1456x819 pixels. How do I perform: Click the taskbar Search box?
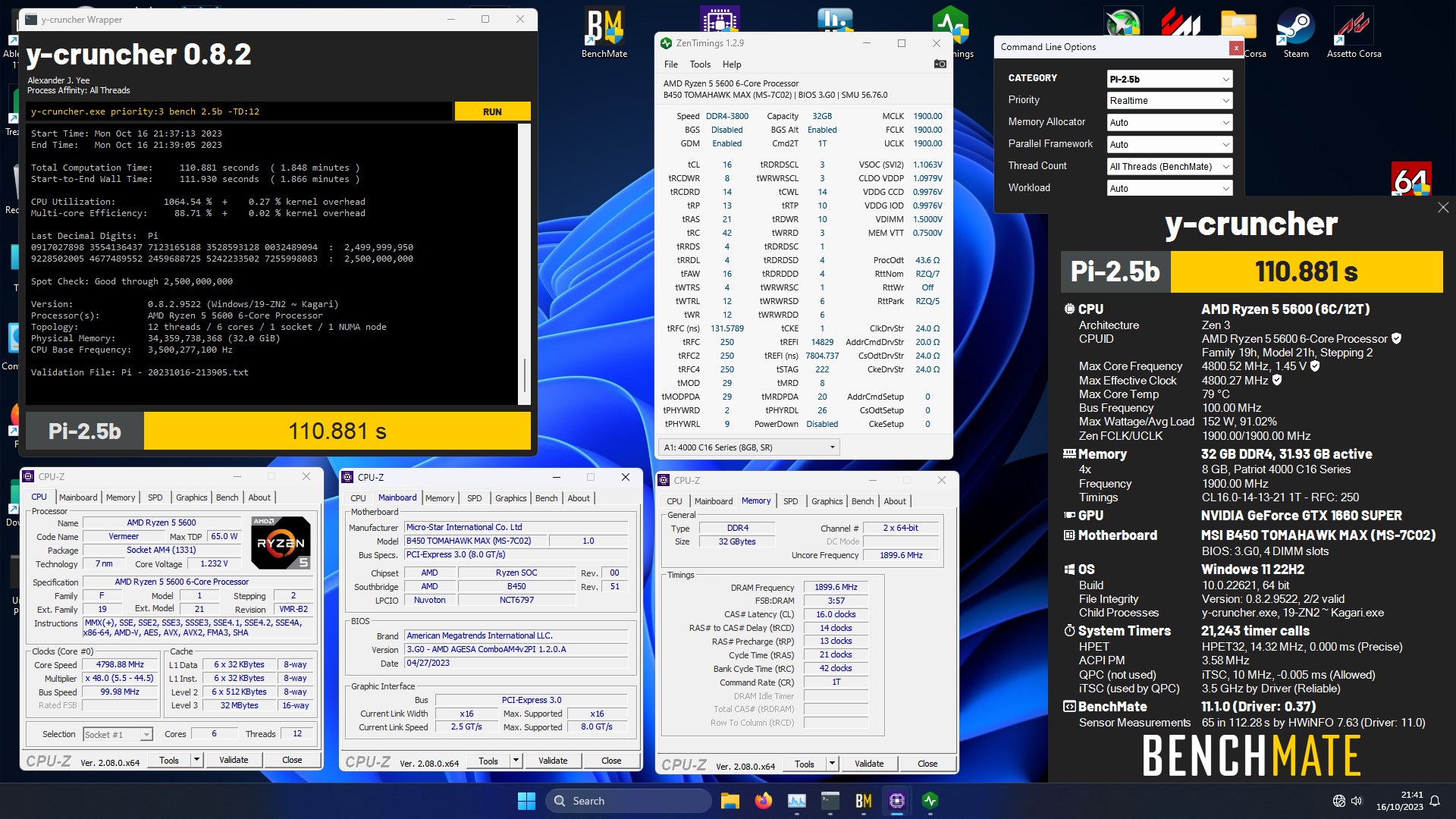tap(629, 801)
